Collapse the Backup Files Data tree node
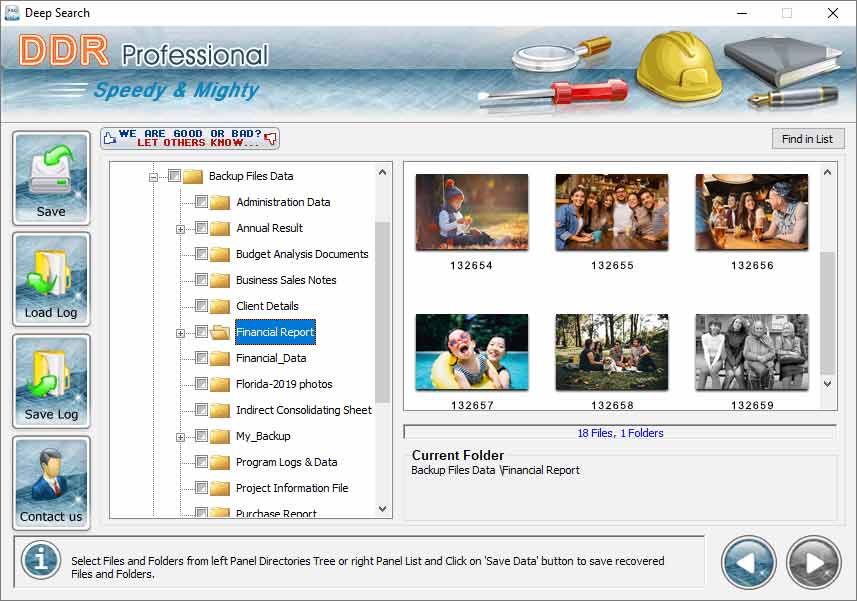The image size is (857, 601). [153, 175]
